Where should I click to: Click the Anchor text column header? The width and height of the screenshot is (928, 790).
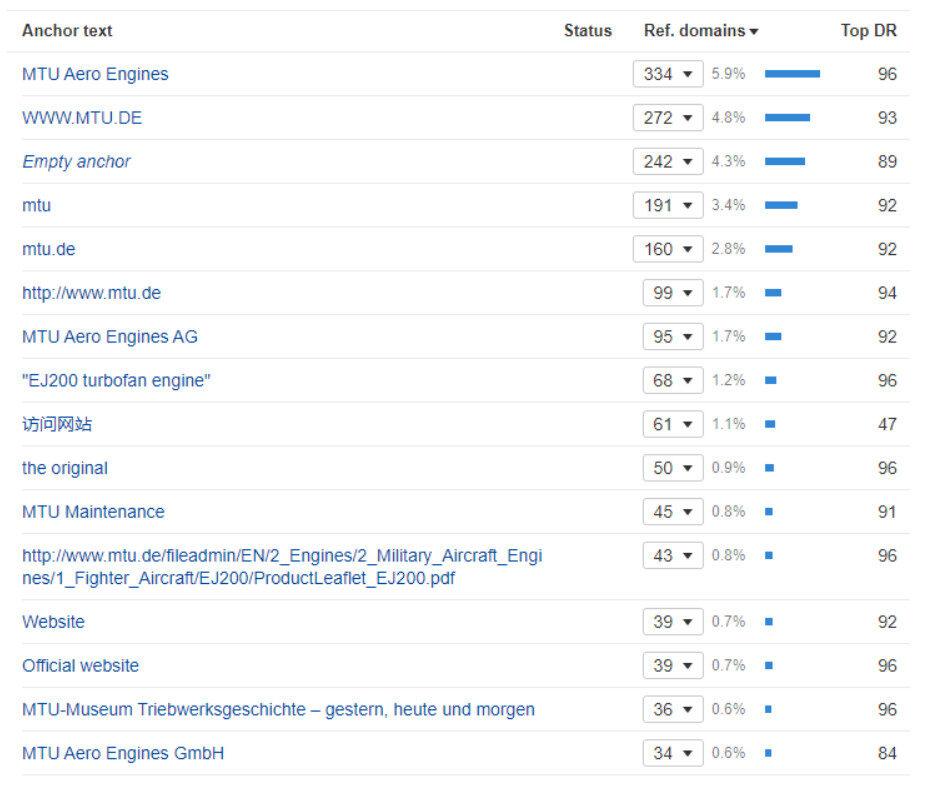[x=67, y=31]
